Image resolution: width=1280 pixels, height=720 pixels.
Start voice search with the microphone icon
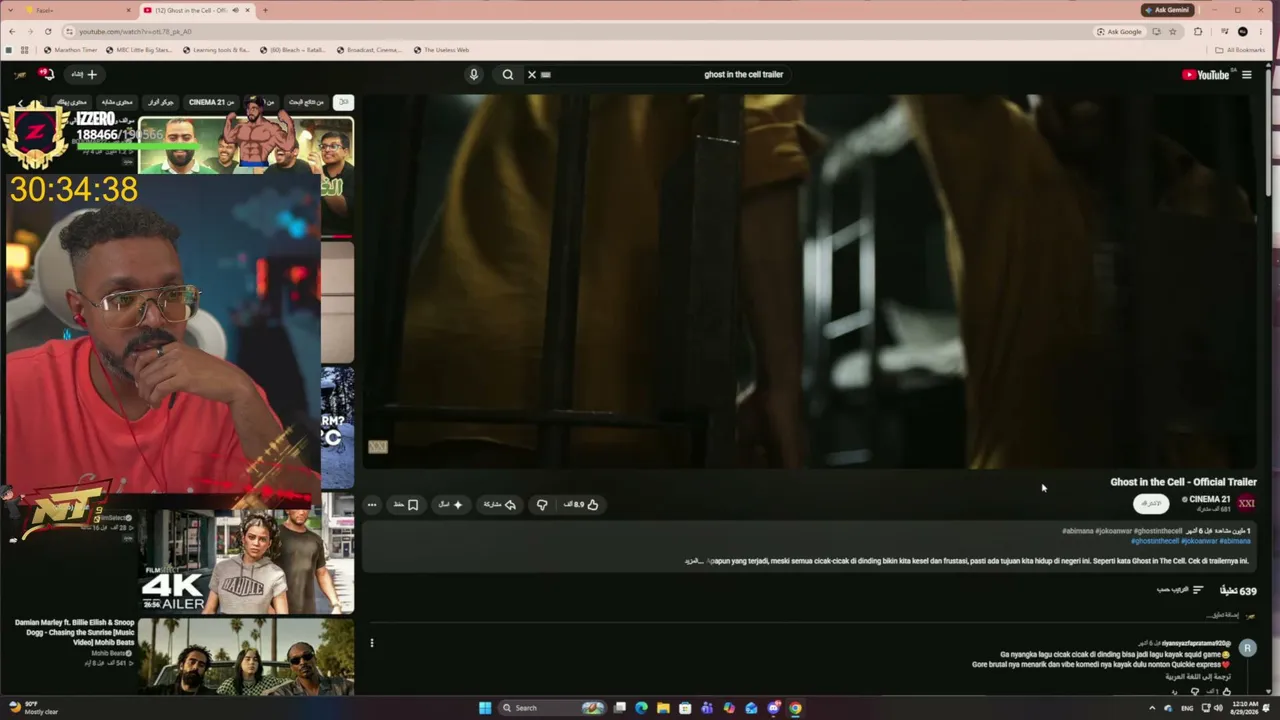click(474, 74)
